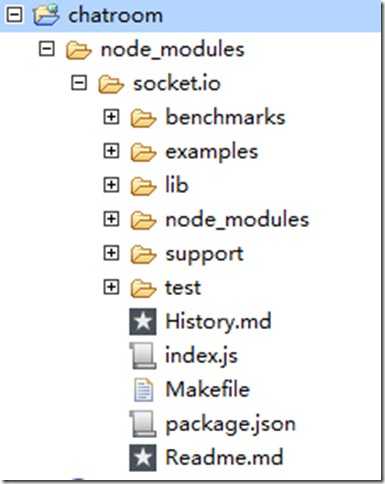Click the star icon beside History.md

coord(143,322)
